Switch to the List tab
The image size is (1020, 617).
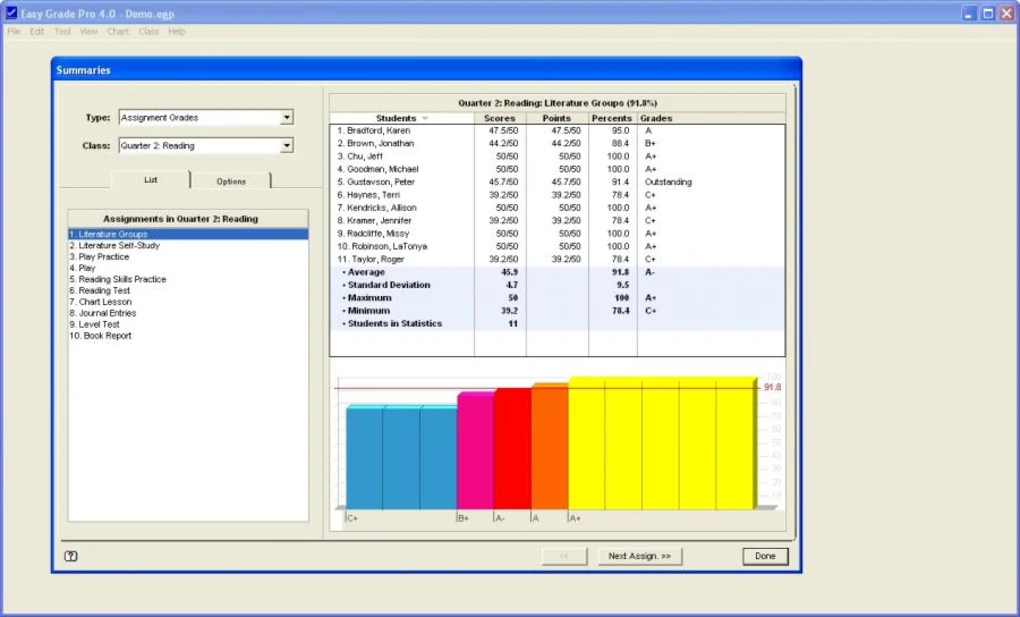pos(150,180)
